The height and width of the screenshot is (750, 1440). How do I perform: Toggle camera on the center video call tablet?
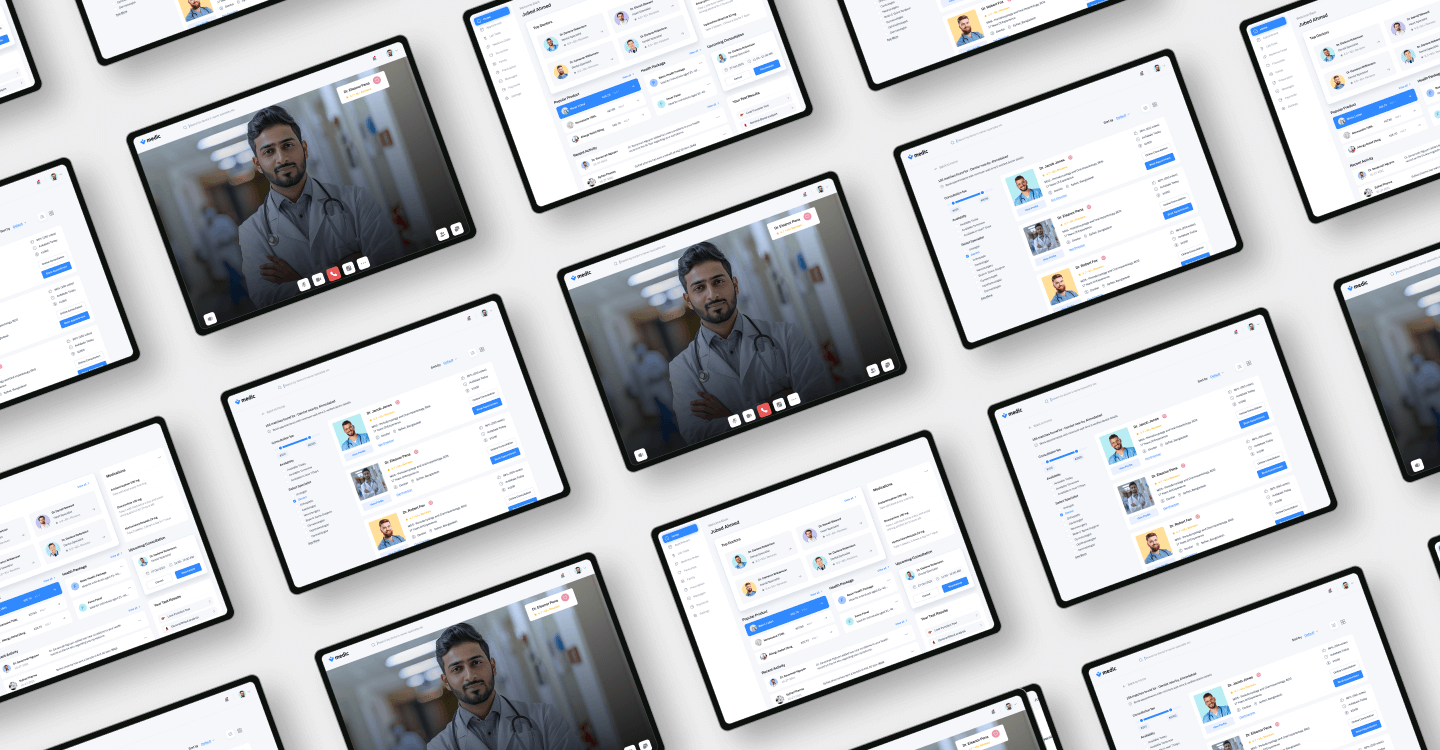tap(749, 413)
